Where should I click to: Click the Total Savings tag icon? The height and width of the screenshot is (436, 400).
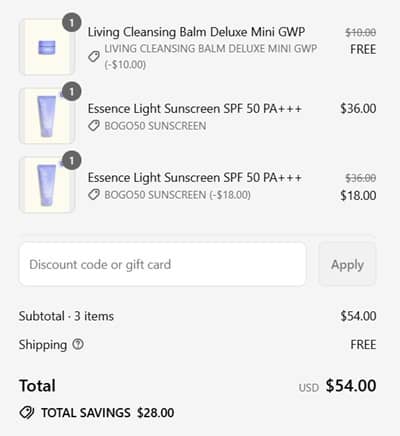(x=26, y=413)
